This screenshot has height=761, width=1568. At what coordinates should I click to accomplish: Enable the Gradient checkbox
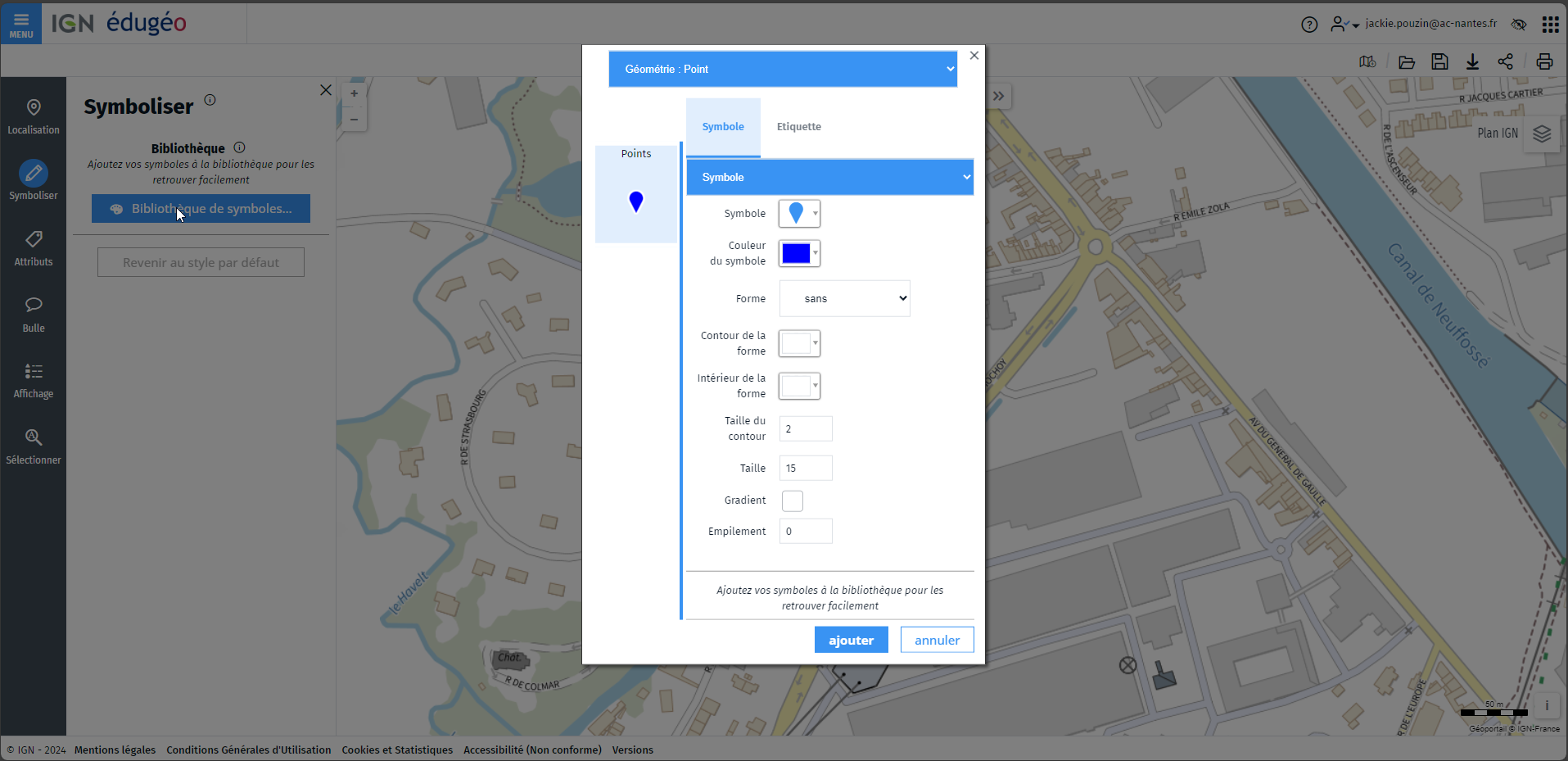(792, 501)
